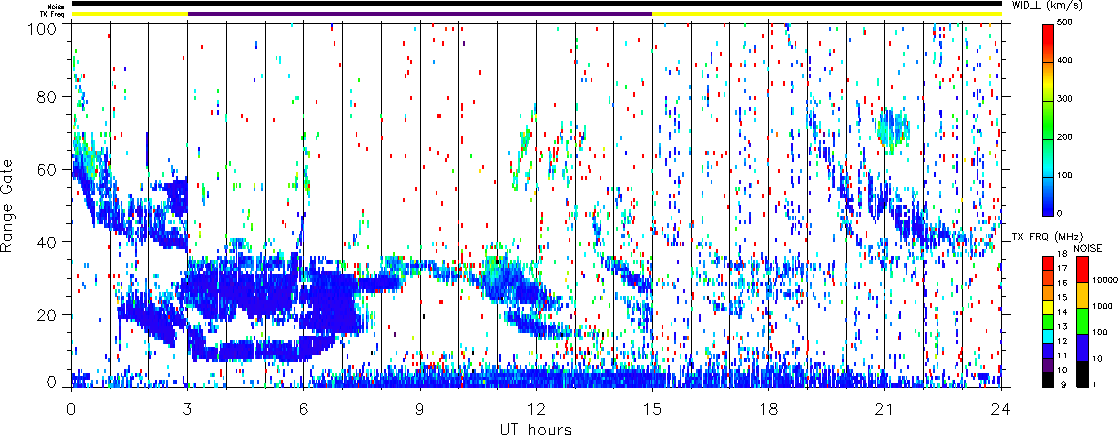Click the '17' tick on the TX FRQ legend

click(x=1063, y=268)
